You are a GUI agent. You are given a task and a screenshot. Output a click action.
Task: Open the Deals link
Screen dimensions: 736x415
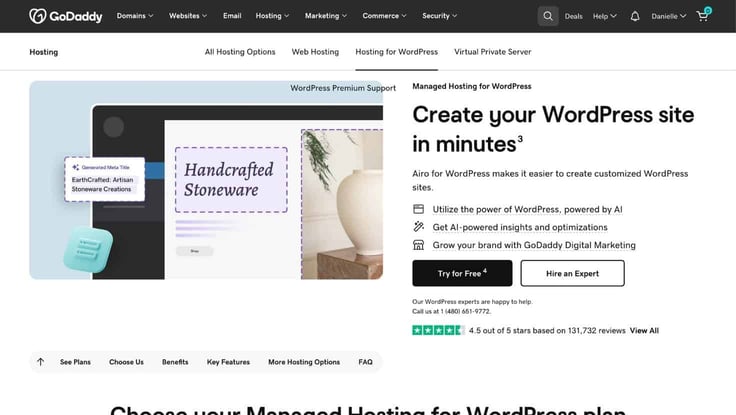[573, 16]
